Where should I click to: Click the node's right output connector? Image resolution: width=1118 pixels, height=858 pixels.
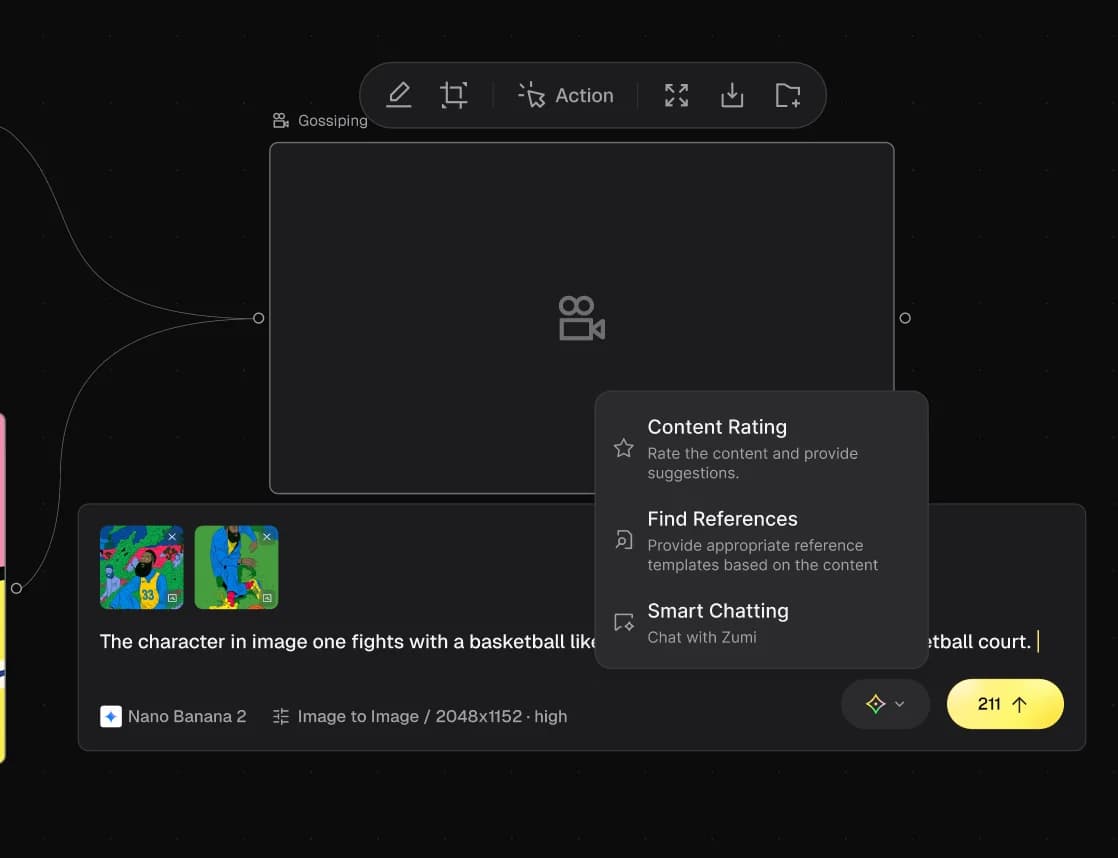tap(905, 318)
